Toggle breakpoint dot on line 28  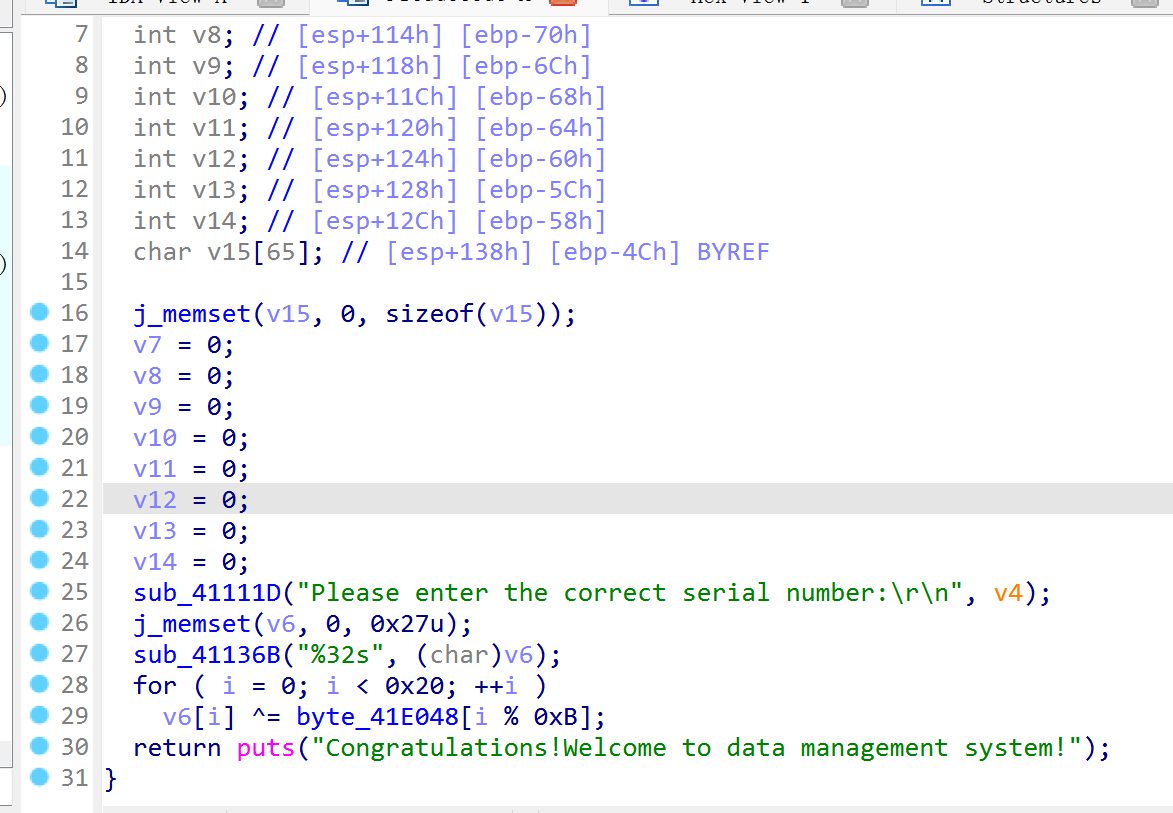pos(40,685)
